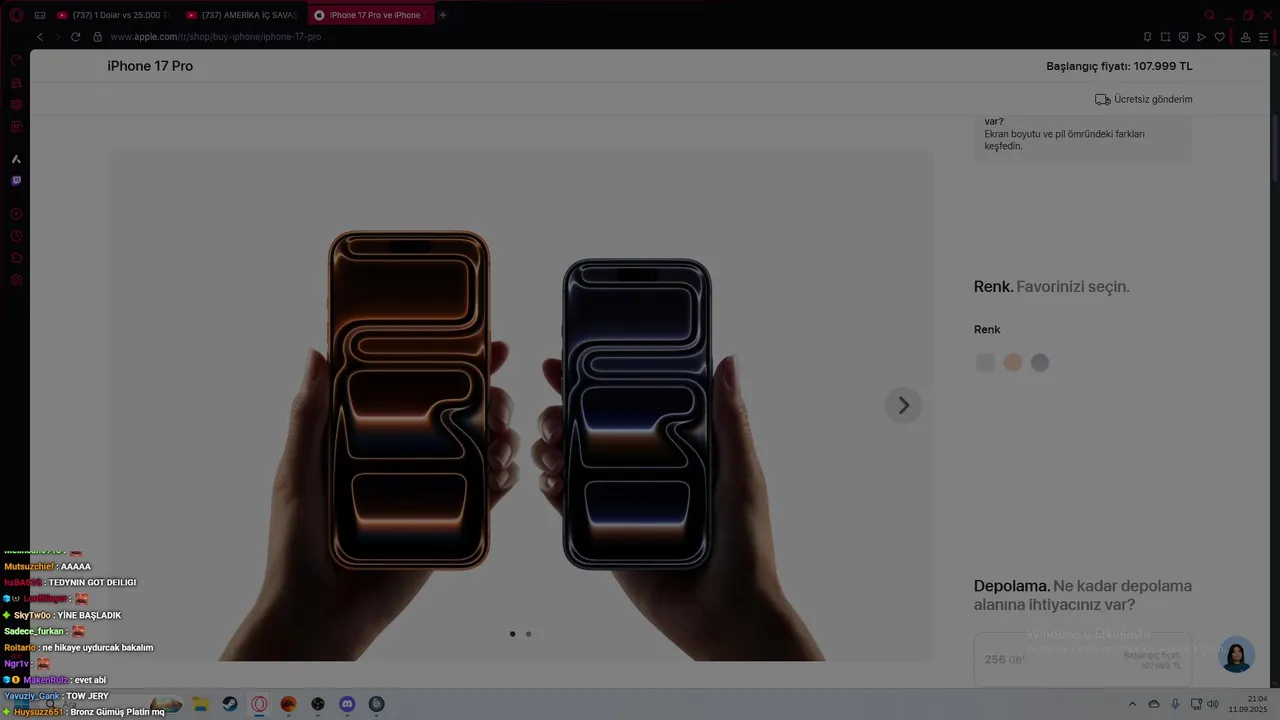
Task: Select the first gallery pagination dot
Action: 513,634
